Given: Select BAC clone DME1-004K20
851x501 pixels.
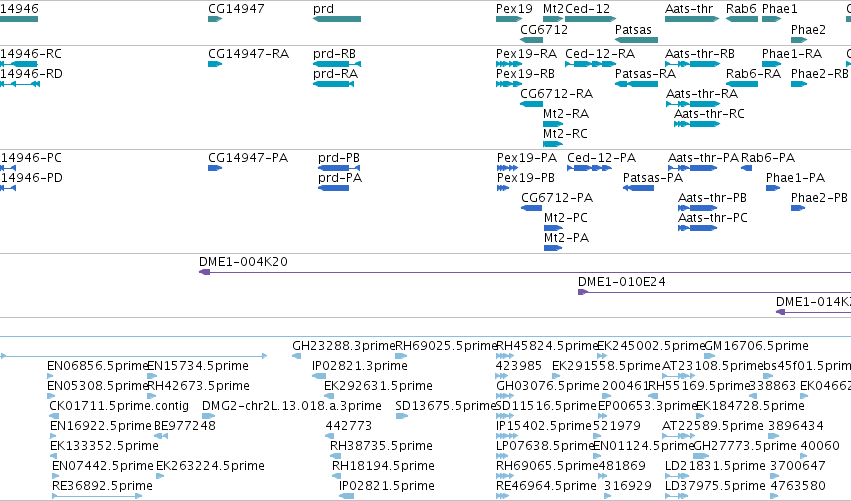Looking at the screenshot, I should 525,272.
